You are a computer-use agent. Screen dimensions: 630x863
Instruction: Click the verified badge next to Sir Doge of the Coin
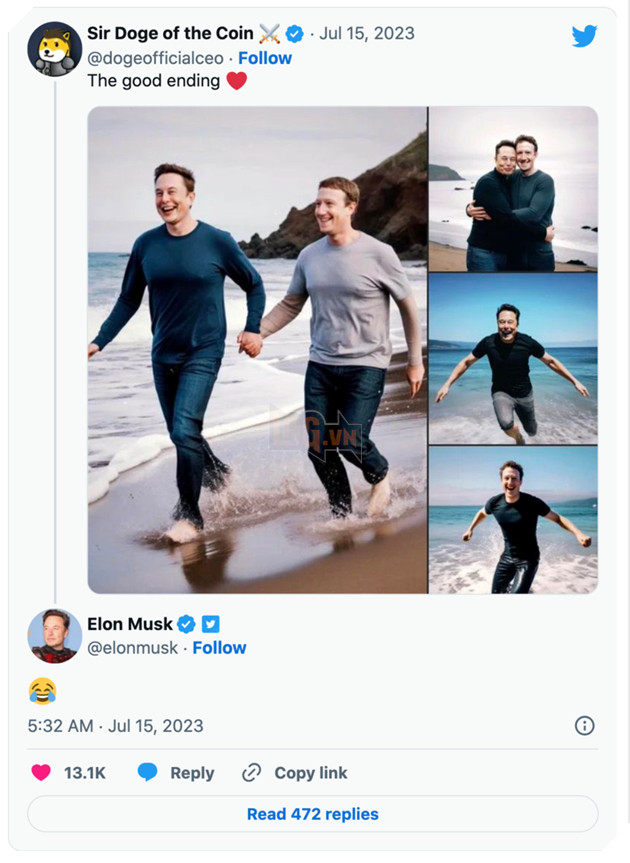click(x=293, y=32)
